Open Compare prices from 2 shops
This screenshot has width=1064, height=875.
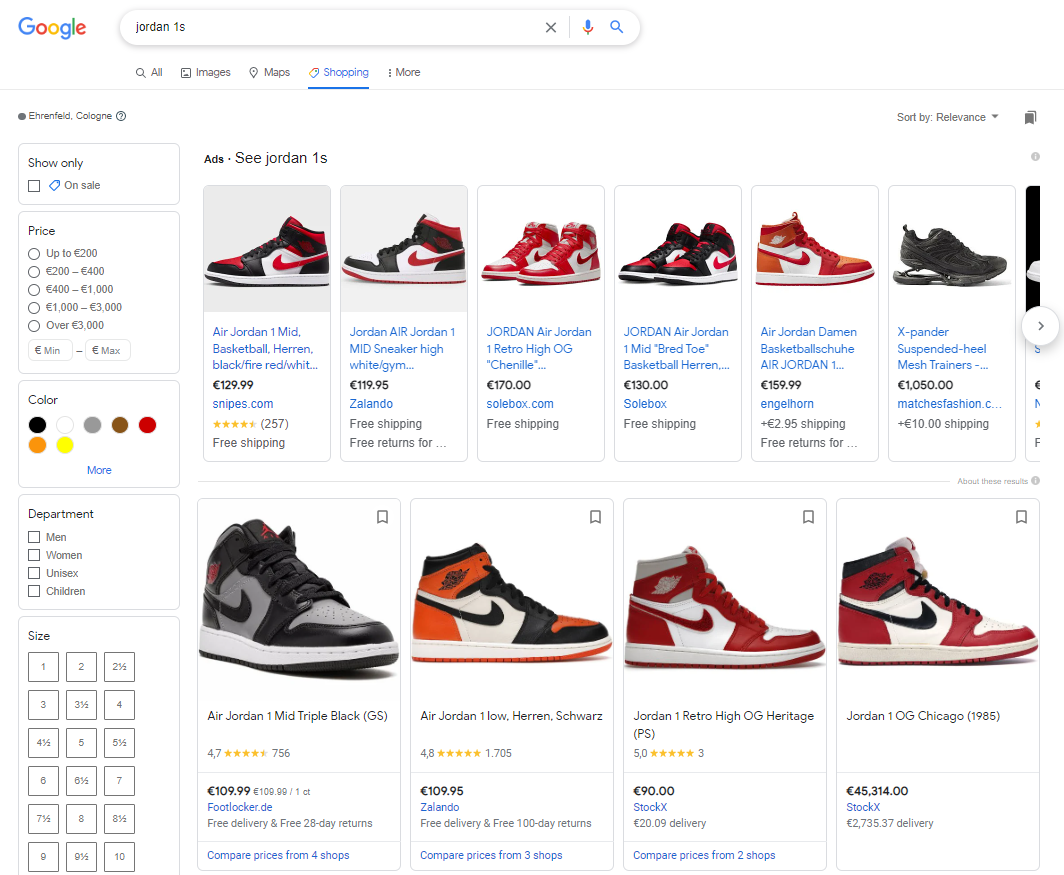[704, 855]
